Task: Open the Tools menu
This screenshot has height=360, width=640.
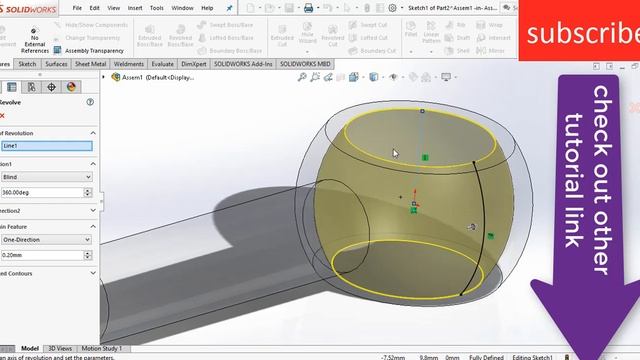Action: tap(157, 8)
